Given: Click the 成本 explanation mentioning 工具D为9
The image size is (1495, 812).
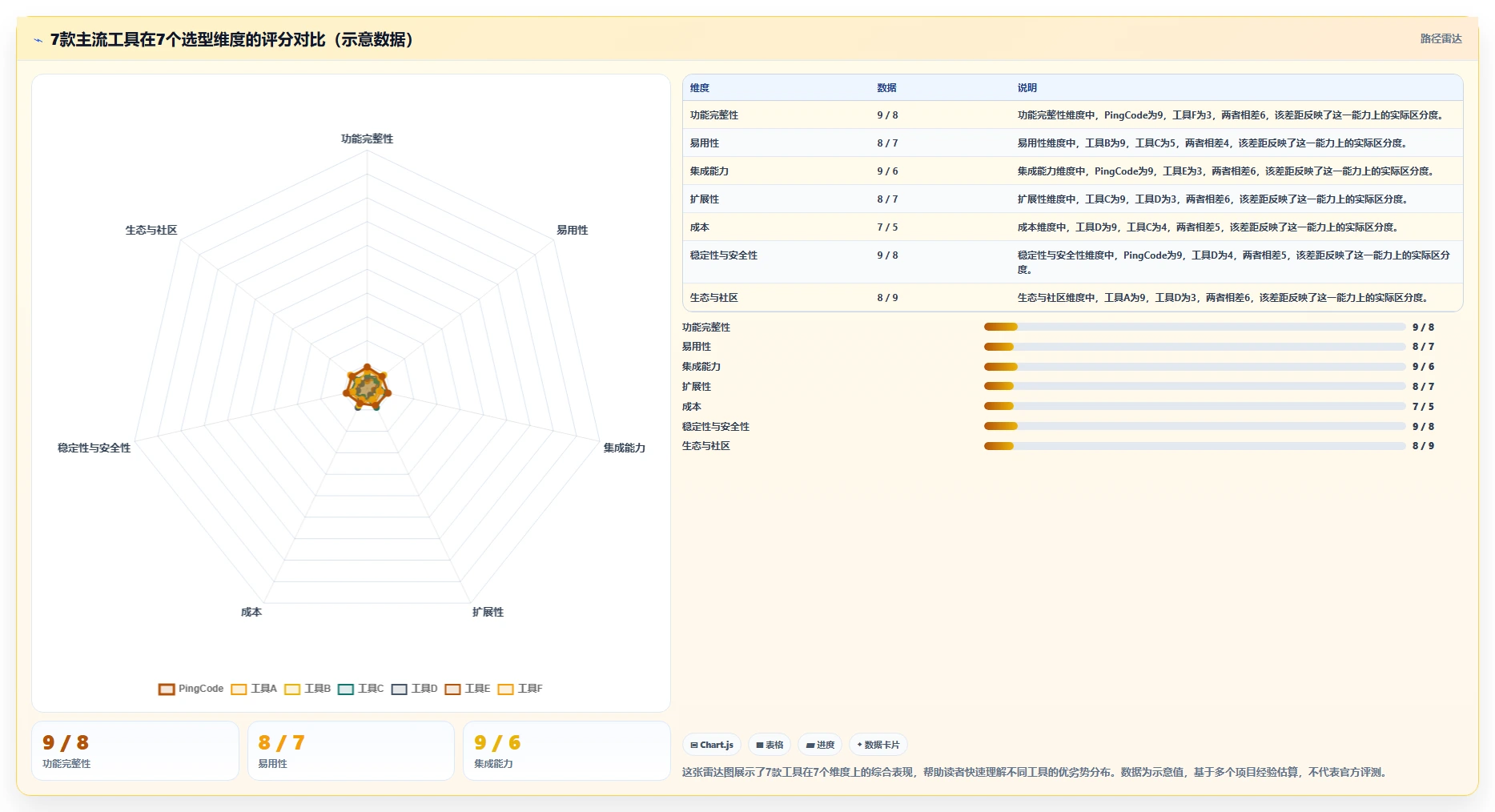Looking at the screenshot, I should click(x=1208, y=227).
